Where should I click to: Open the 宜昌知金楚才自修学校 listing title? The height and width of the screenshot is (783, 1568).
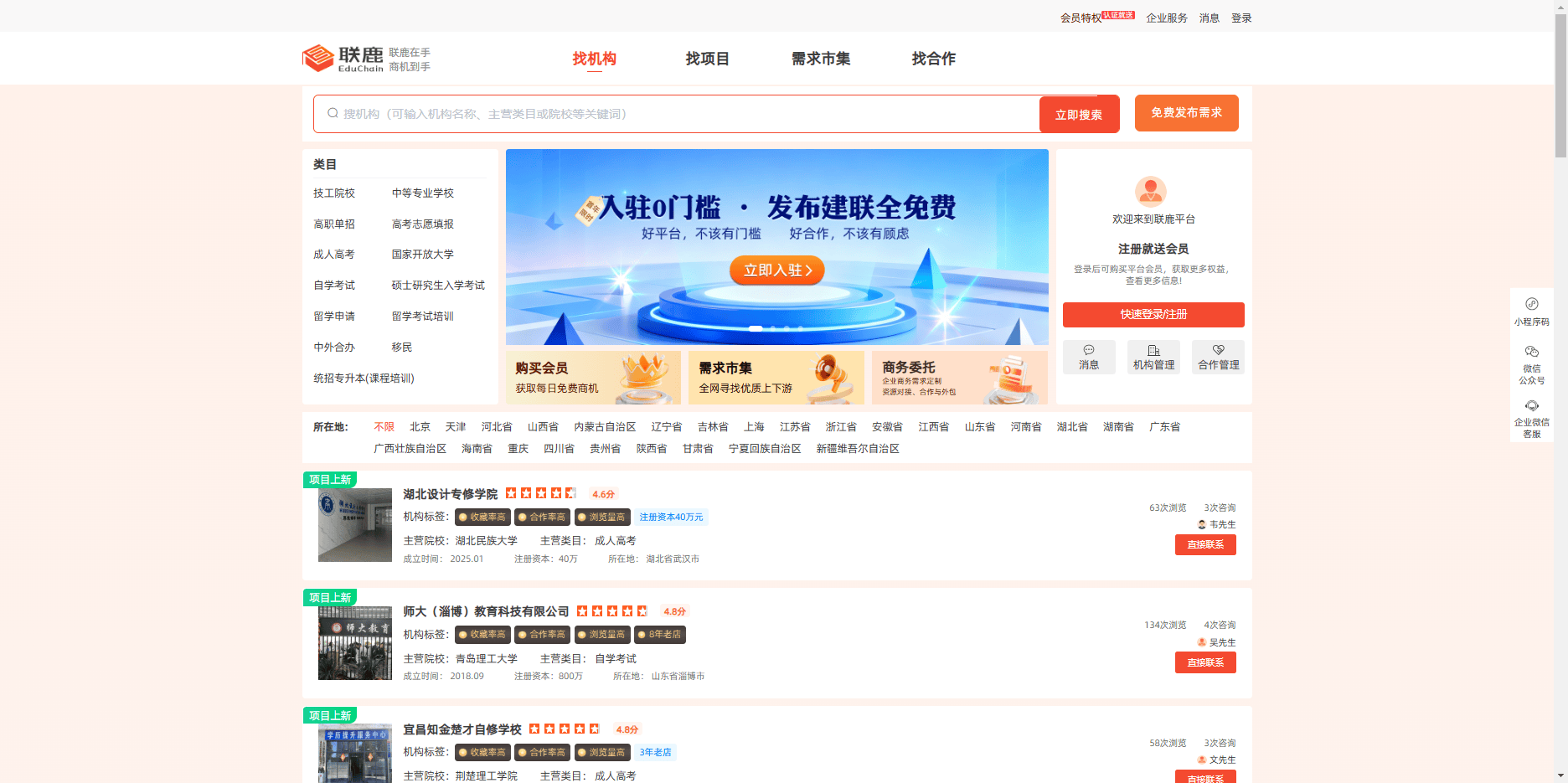(x=462, y=729)
